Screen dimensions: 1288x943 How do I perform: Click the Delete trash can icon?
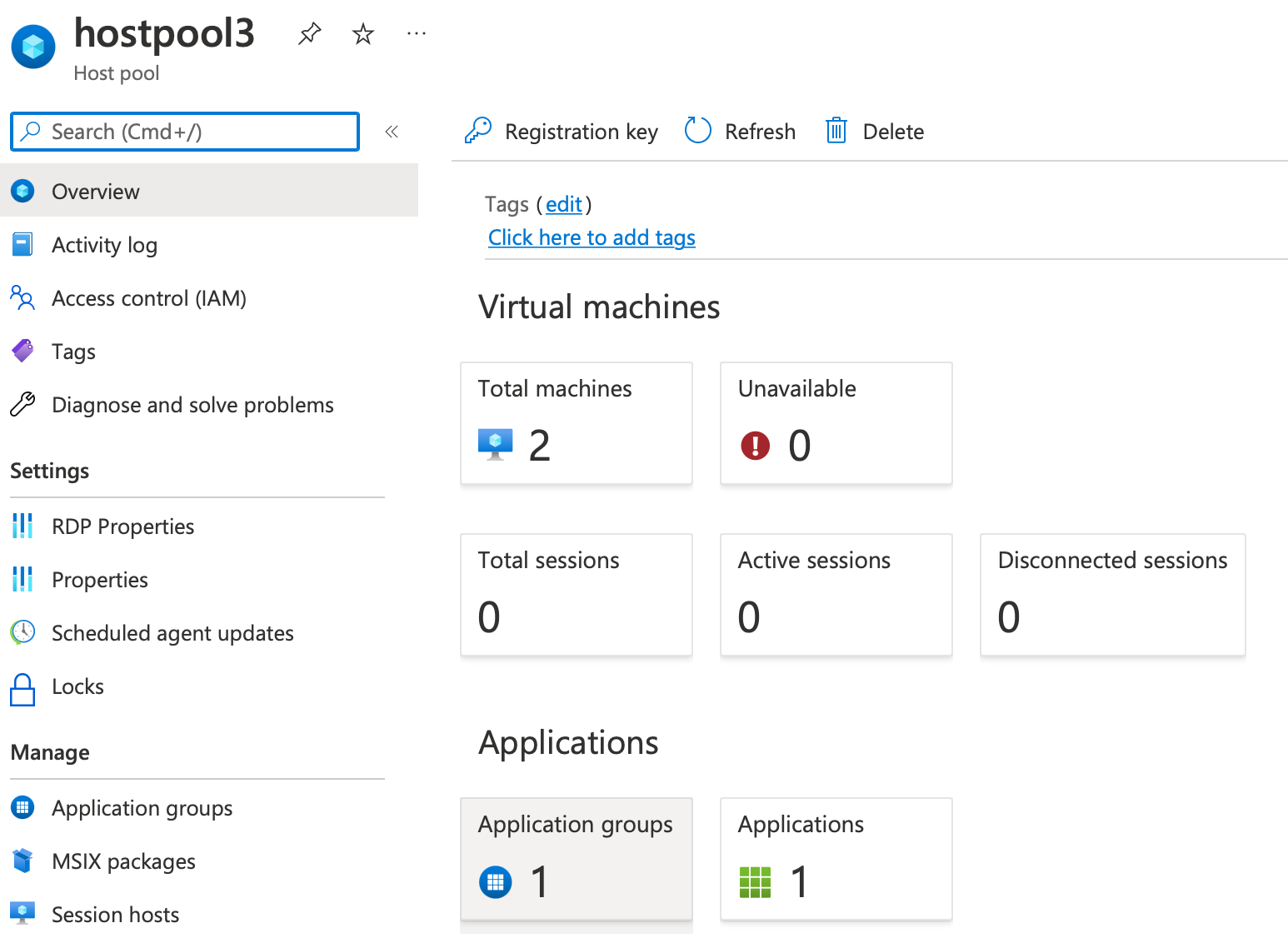tap(836, 131)
